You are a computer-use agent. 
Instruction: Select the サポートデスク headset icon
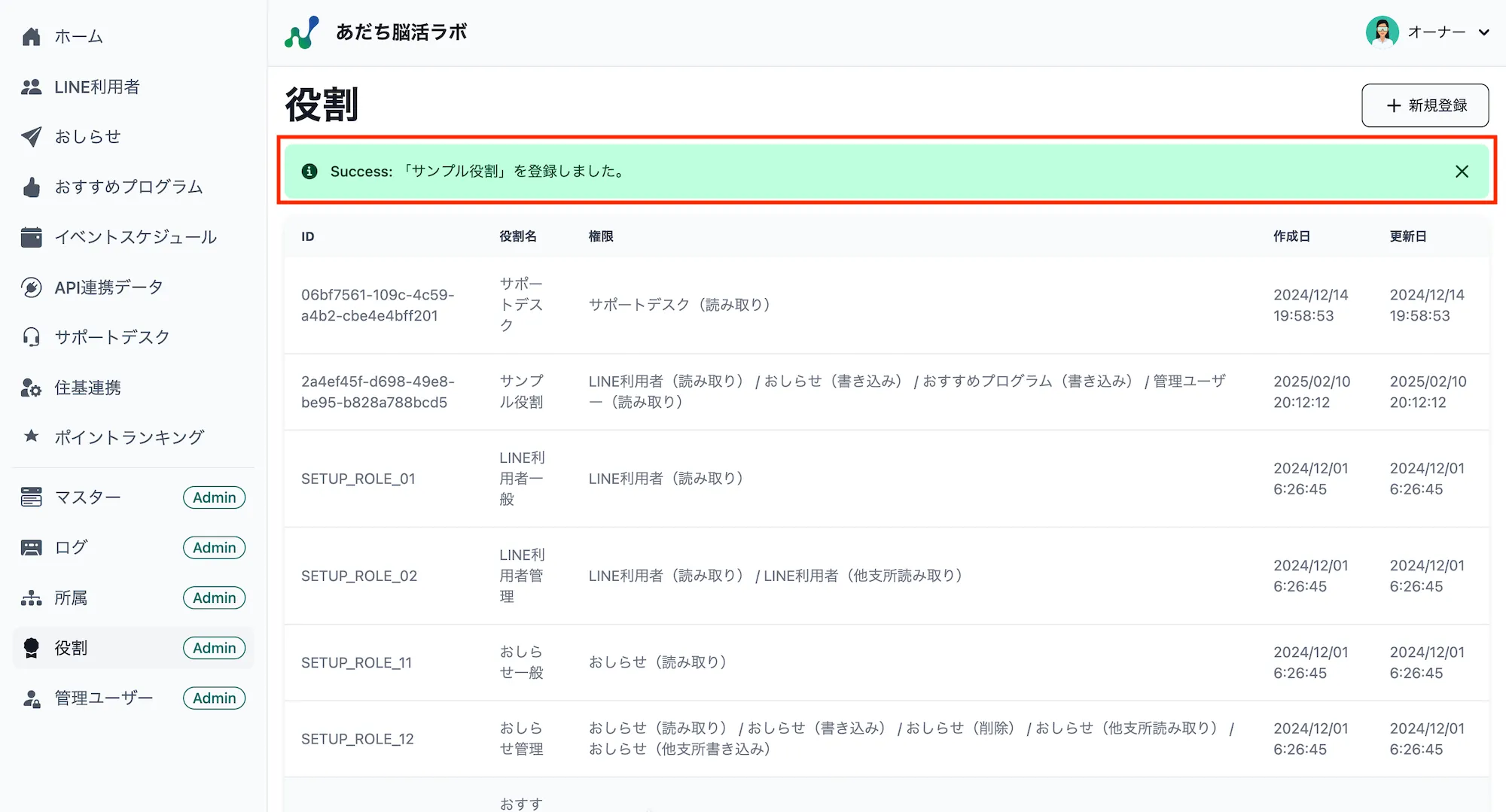[31, 337]
